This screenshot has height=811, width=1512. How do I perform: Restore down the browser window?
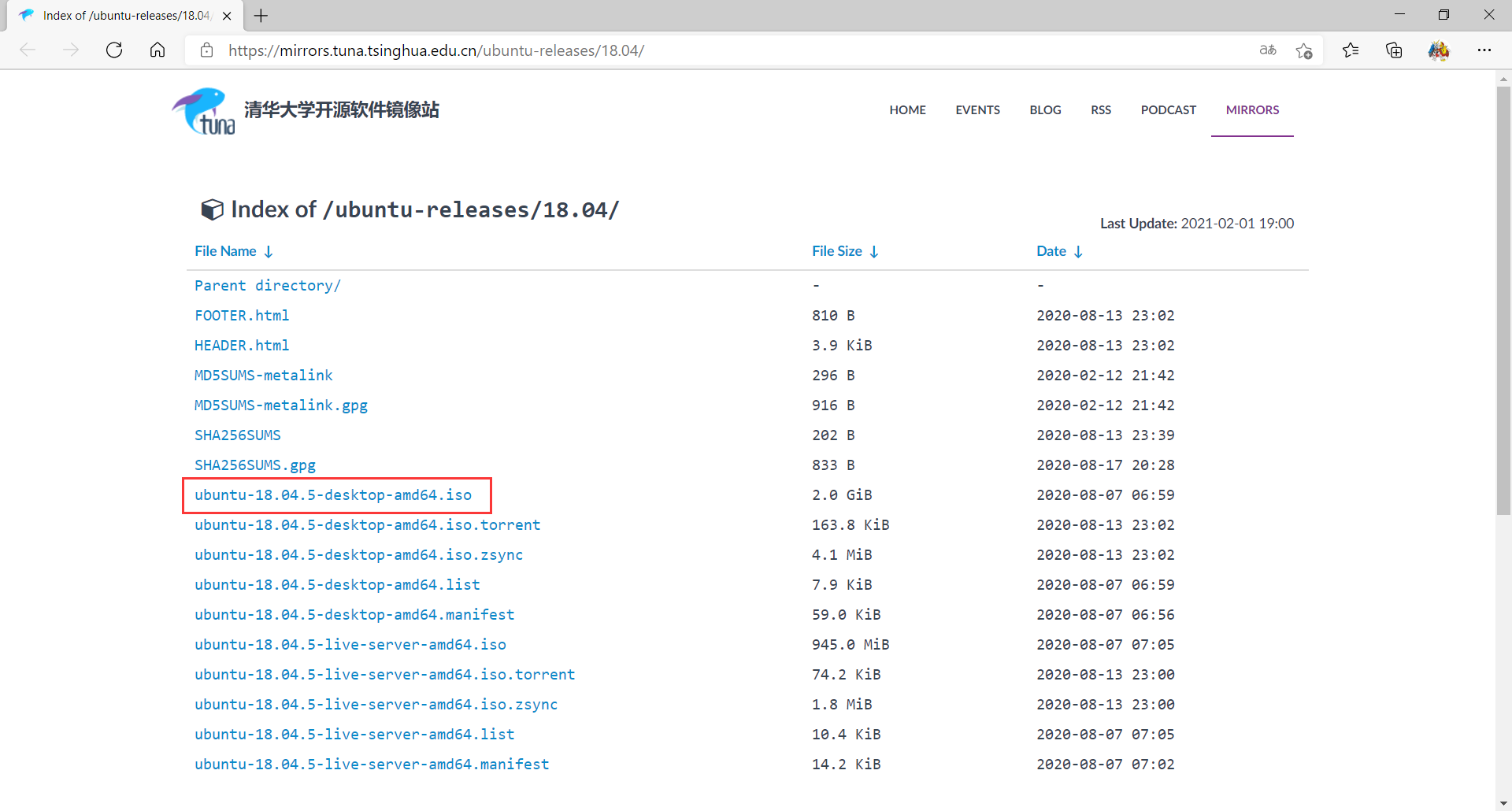(x=1443, y=15)
